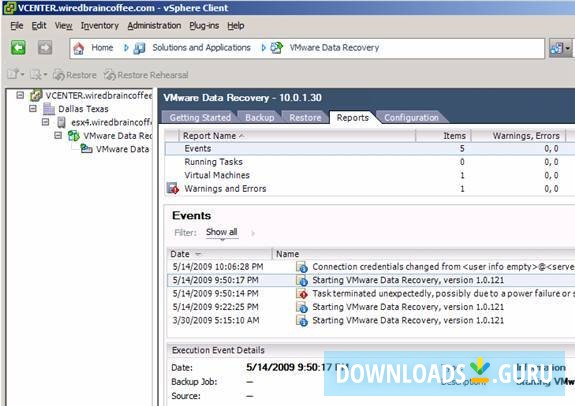Click the VMware Data Recovery breadcrumb icon

point(276,48)
